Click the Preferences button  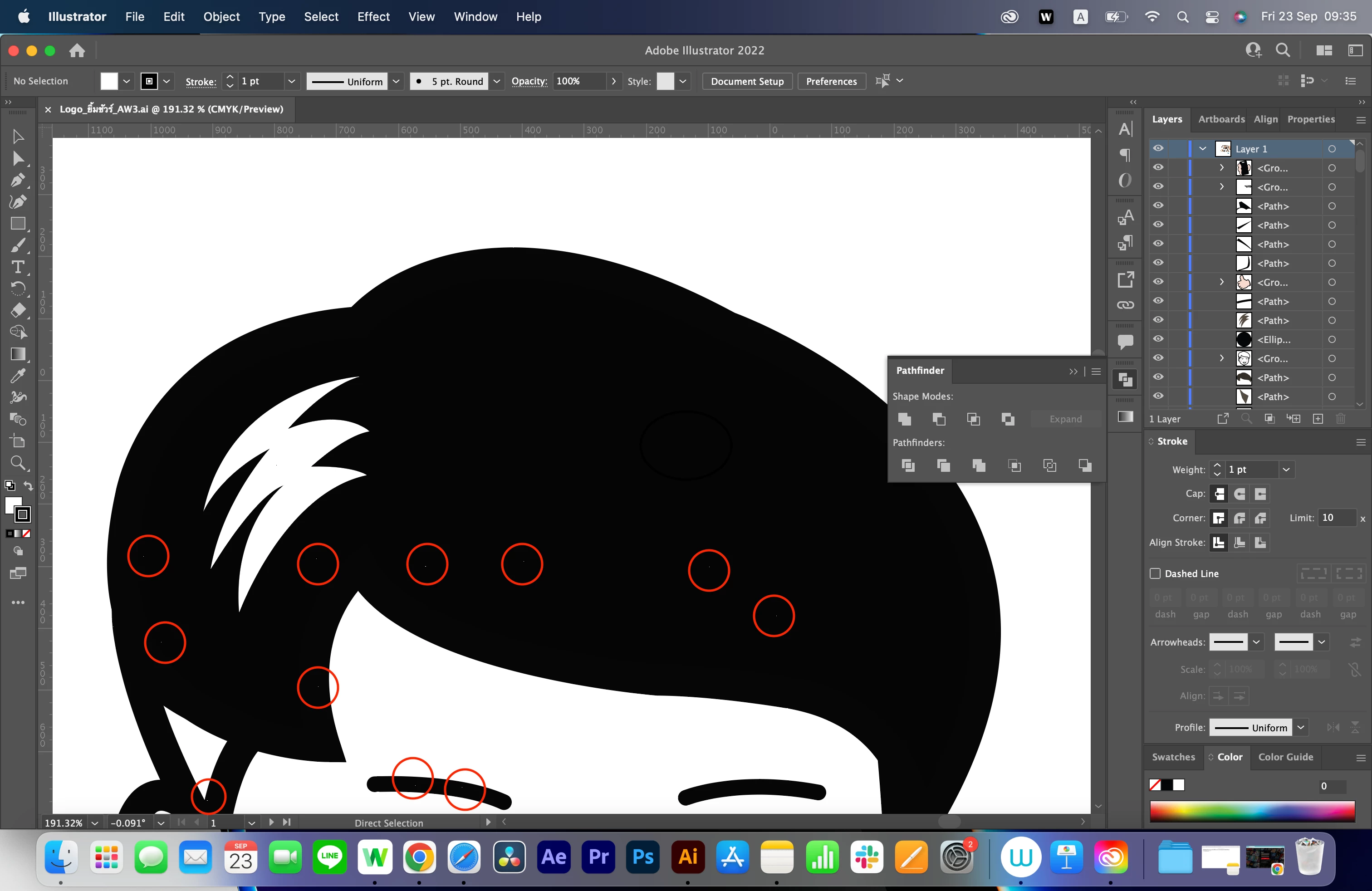click(831, 81)
